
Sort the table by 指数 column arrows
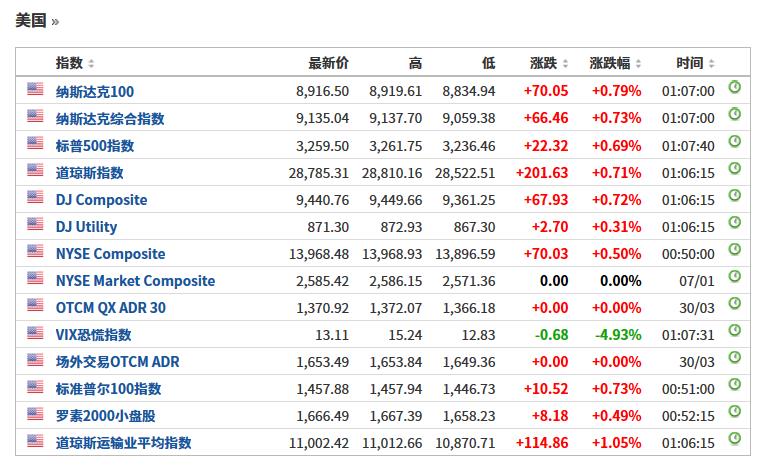(91, 63)
